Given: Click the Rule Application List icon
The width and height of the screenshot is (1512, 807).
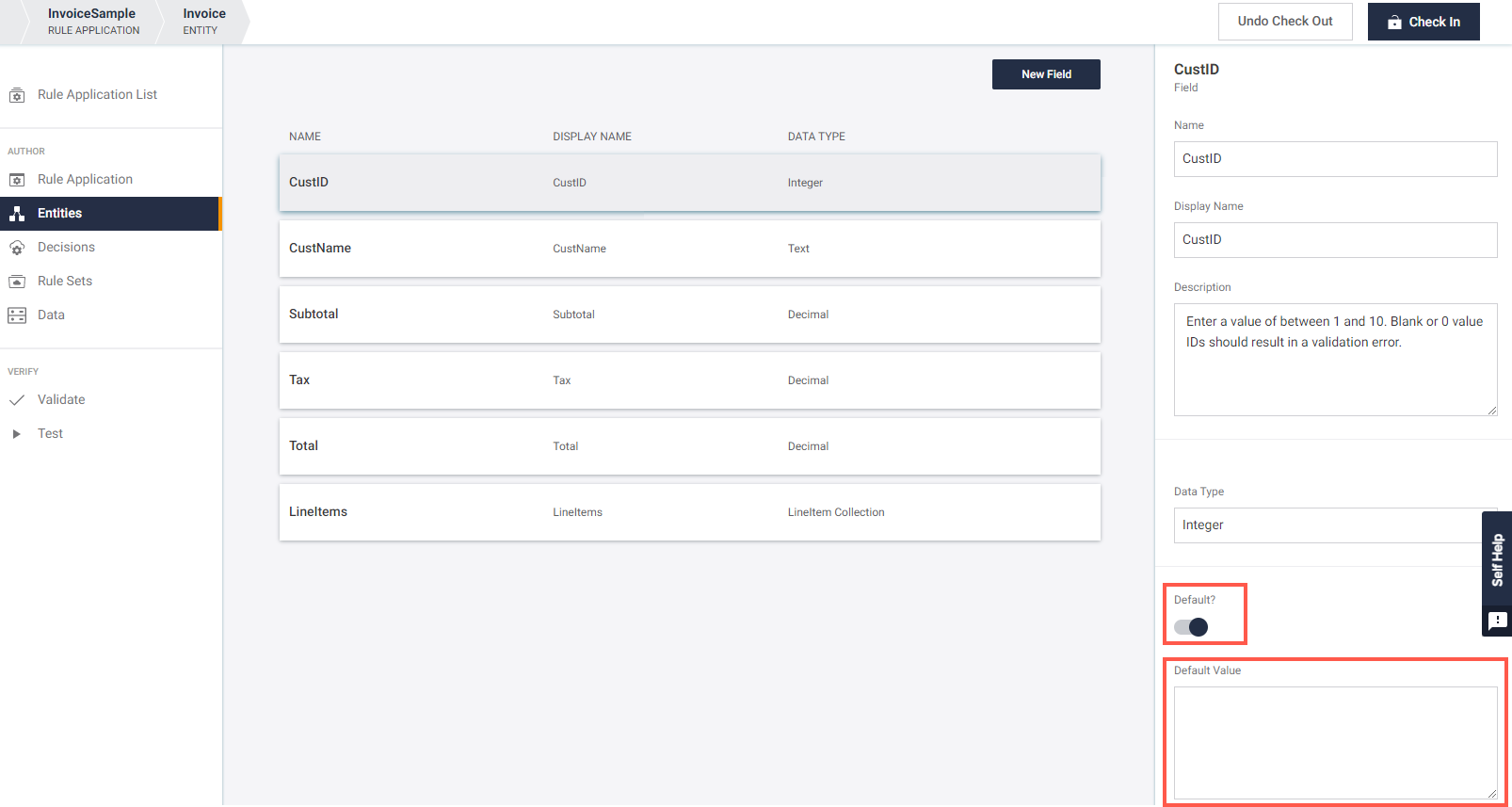Looking at the screenshot, I should (x=17, y=95).
